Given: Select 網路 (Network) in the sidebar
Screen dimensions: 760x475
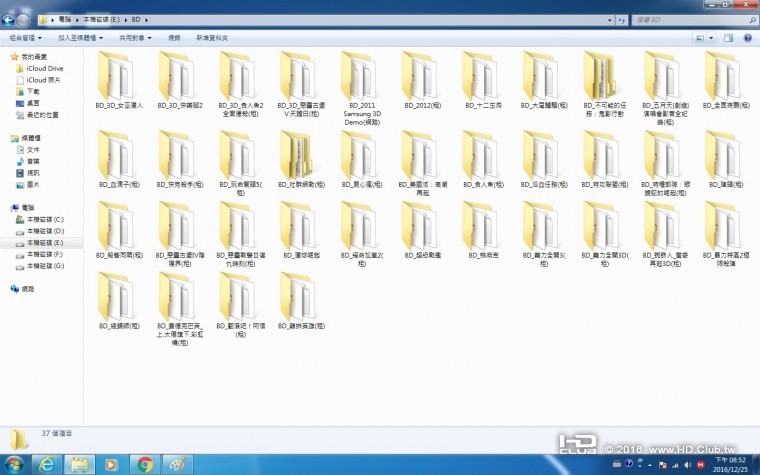Looking at the screenshot, I should (28, 289).
